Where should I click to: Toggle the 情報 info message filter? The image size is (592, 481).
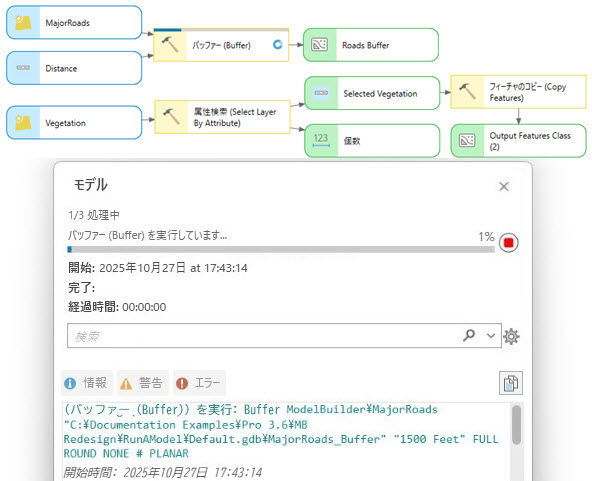tap(87, 383)
